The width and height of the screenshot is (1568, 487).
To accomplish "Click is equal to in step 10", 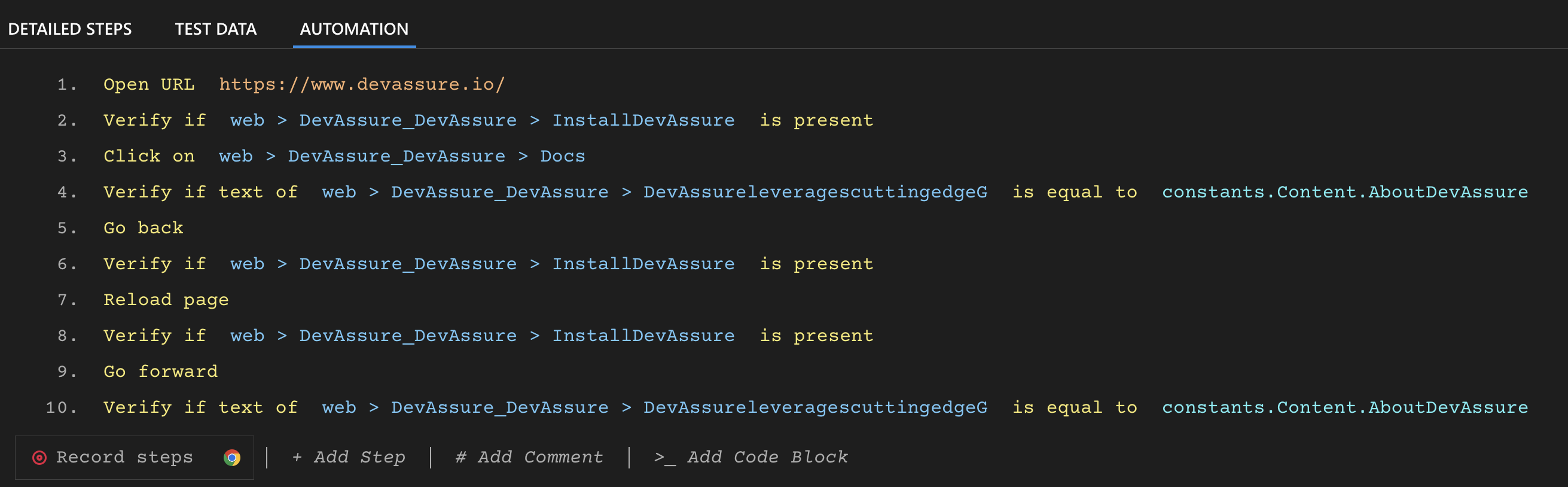I will pyautogui.click(x=1075, y=407).
